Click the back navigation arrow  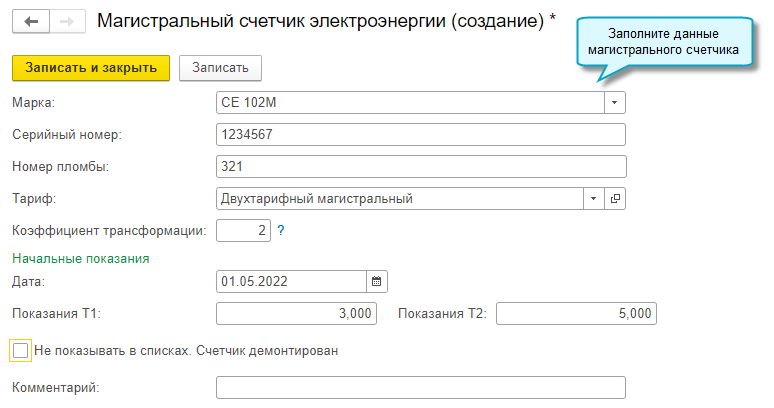point(30,21)
